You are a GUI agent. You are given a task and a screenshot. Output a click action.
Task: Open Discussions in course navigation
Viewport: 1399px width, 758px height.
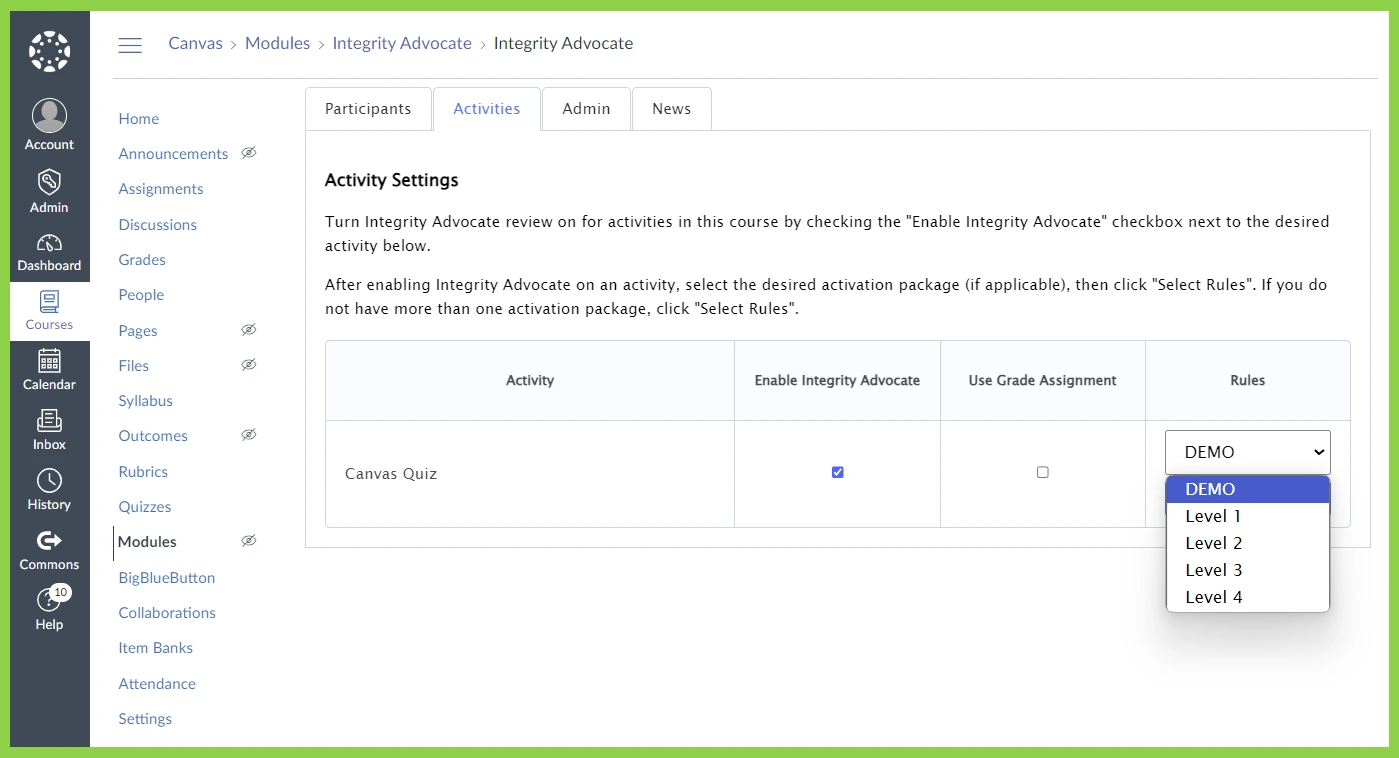[x=158, y=224]
